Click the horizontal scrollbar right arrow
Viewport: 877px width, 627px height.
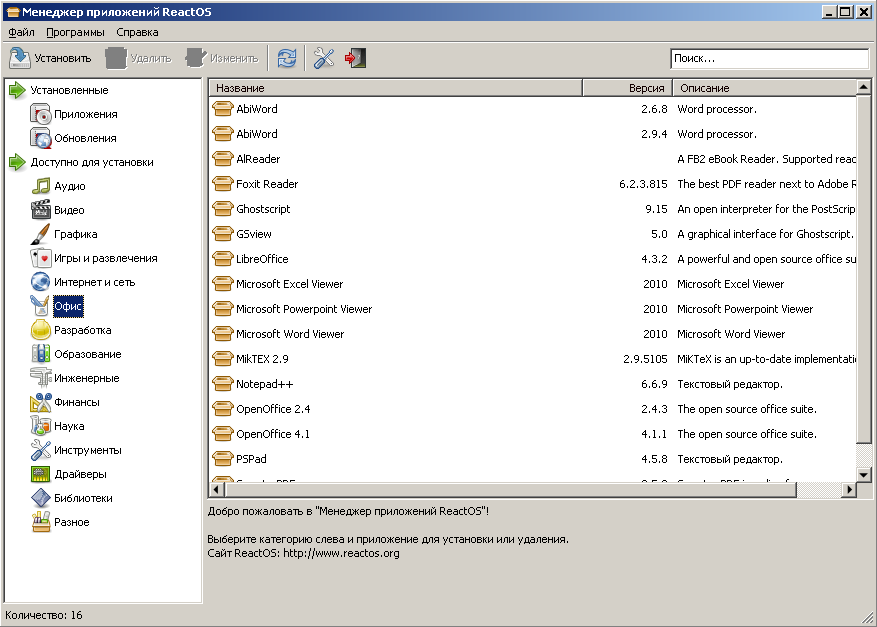tap(850, 489)
